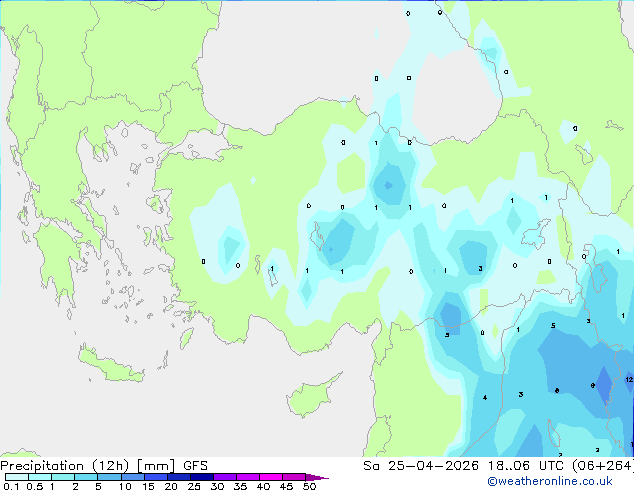The width and height of the screenshot is (634, 490).
Task: Click the legend label "45"
Action: pyautogui.click(x=286, y=486)
